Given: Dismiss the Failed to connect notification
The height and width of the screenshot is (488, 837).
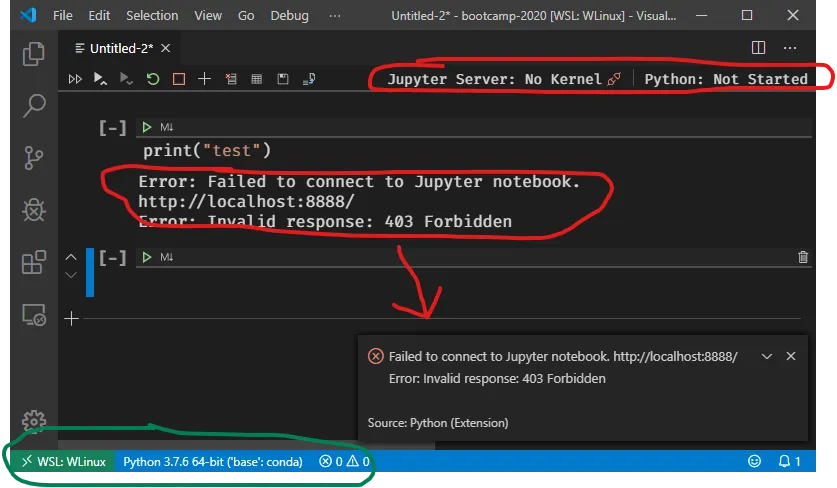Looking at the screenshot, I should pyautogui.click(x=791, y=356).
